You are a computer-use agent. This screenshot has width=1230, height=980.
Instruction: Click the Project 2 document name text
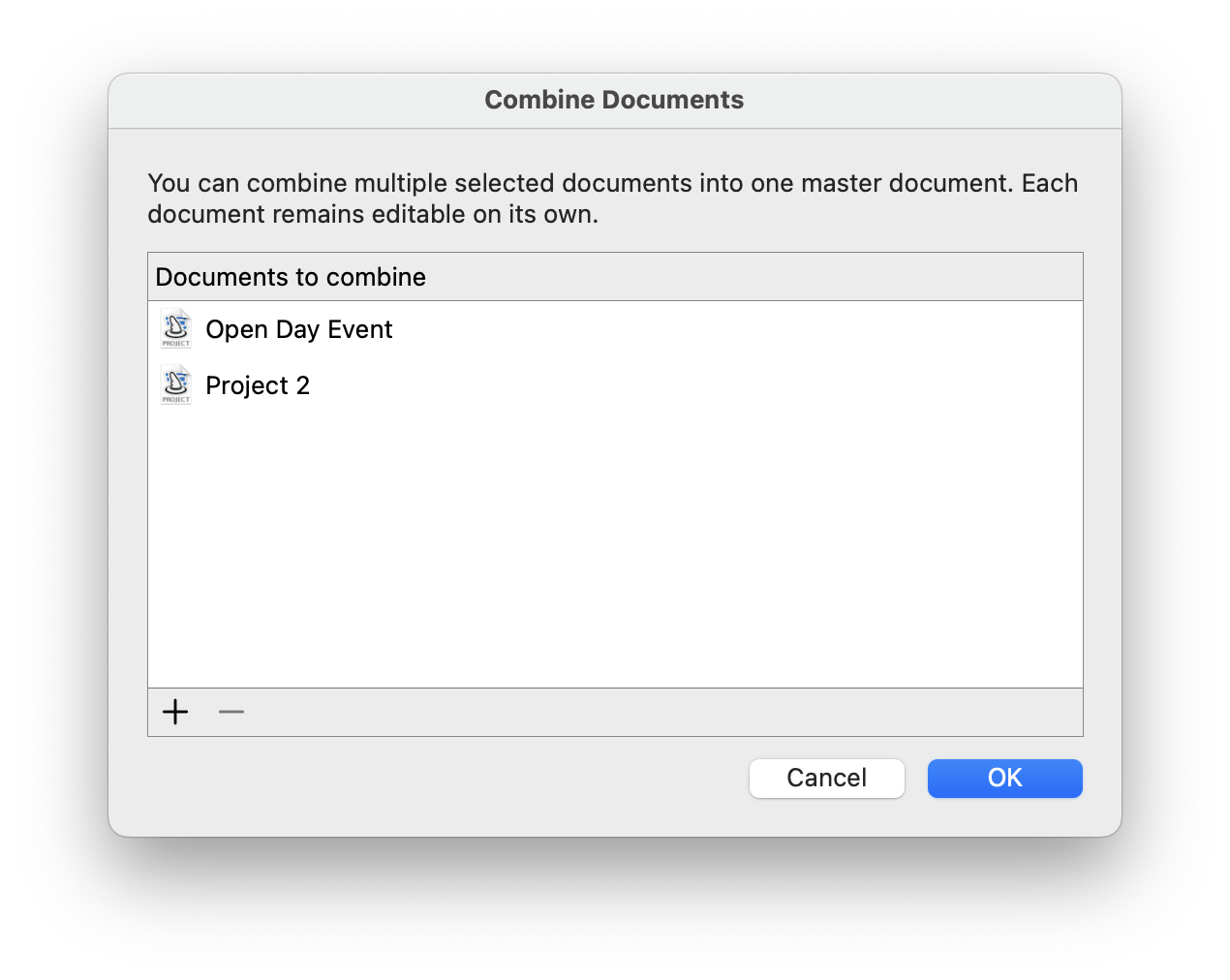[x=258, y=384]
